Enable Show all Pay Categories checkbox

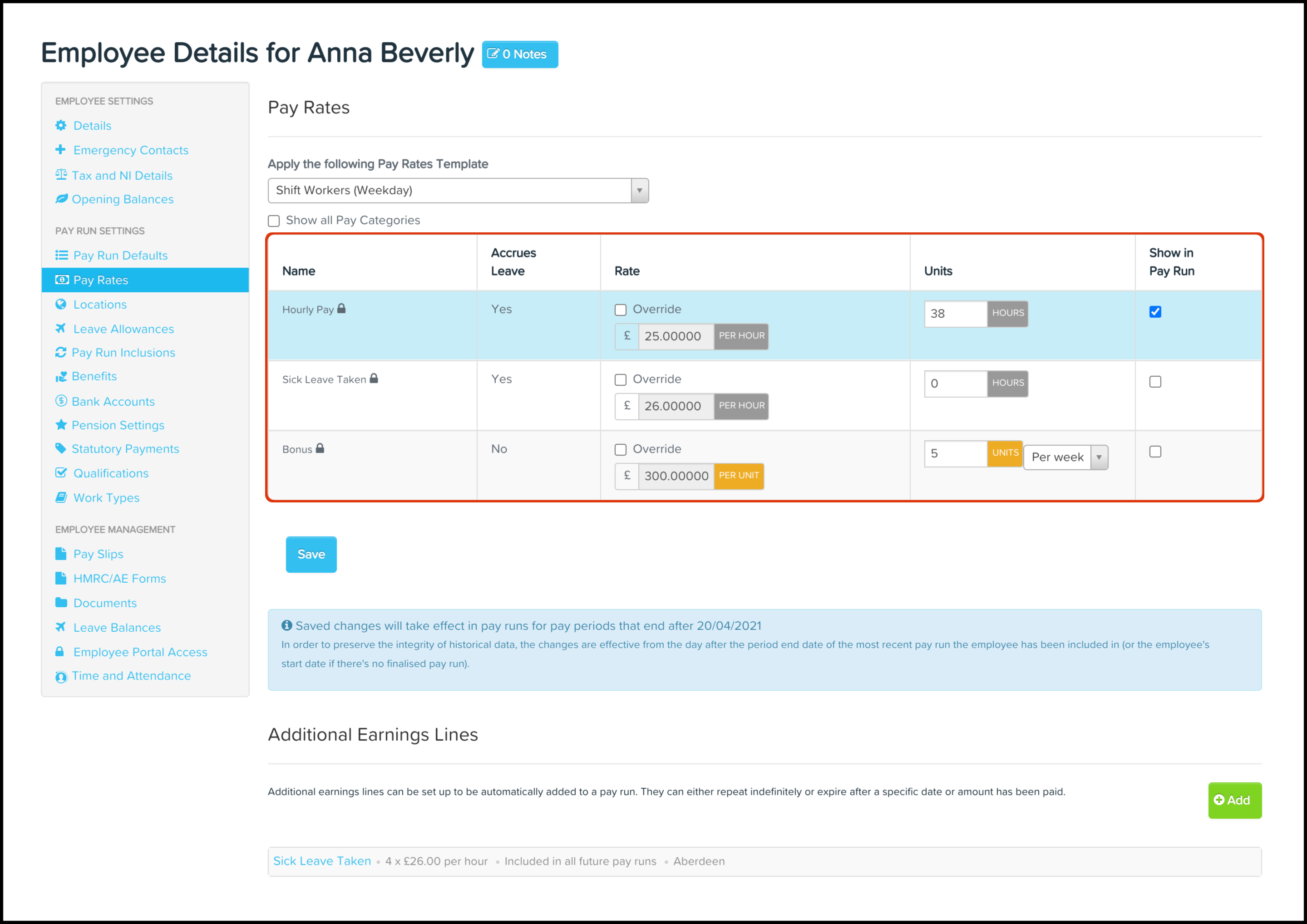coord(274,221)
